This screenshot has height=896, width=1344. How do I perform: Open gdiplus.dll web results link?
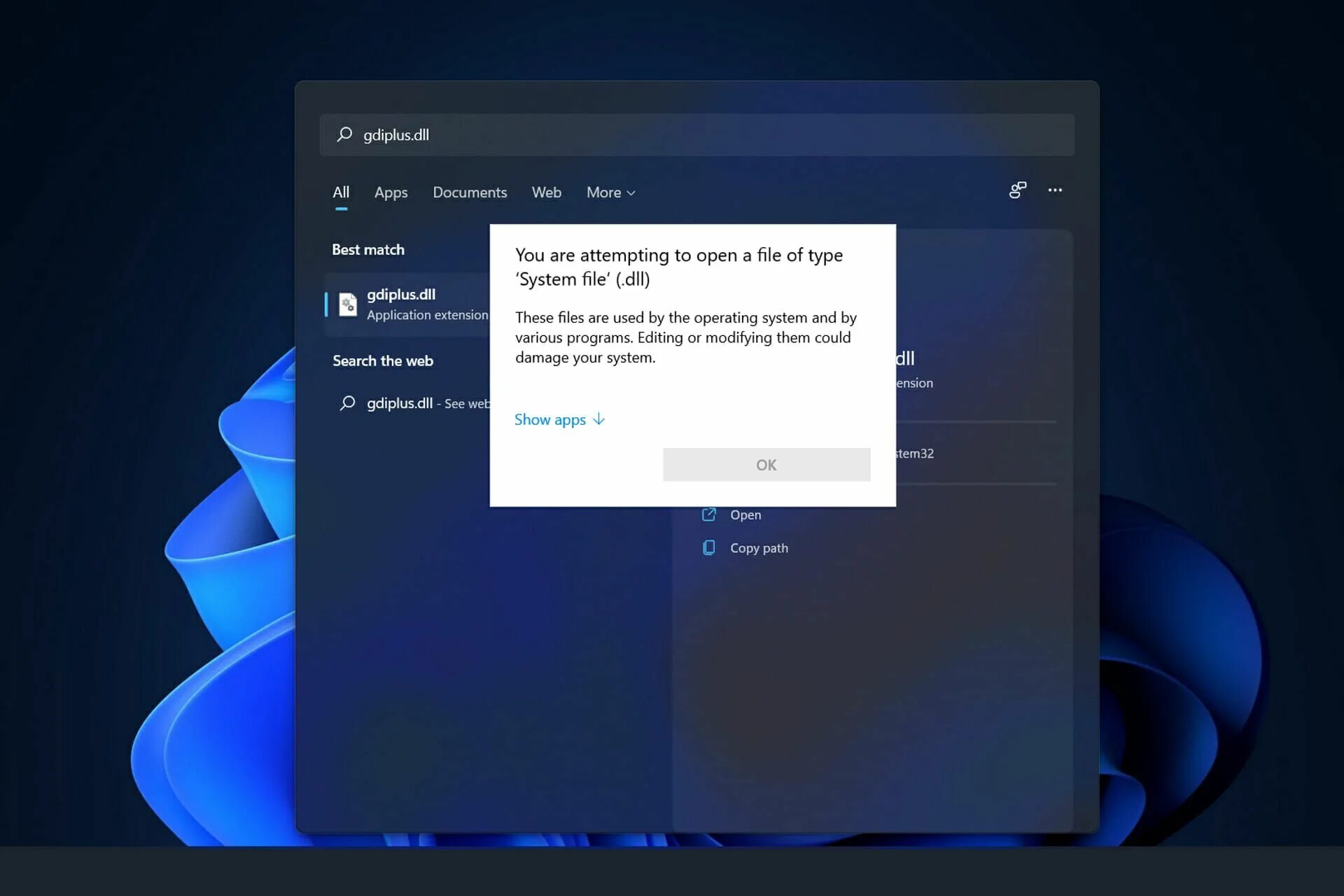(398, 403)
